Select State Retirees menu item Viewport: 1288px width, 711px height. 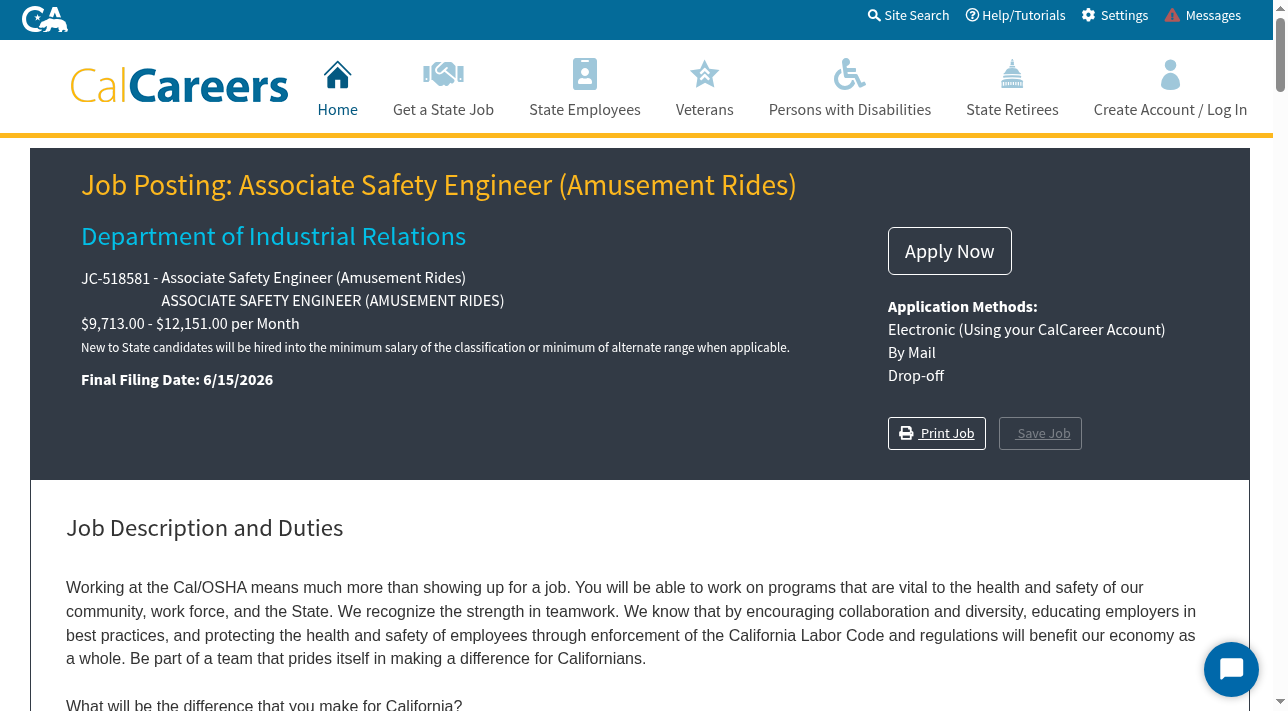1012,110
